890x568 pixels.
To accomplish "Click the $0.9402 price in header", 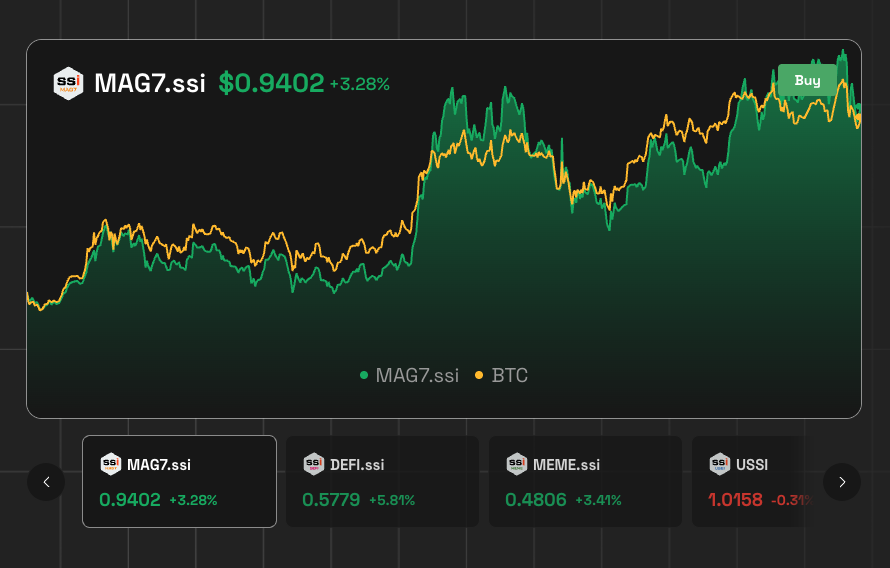I will click(x=271, y=83).
